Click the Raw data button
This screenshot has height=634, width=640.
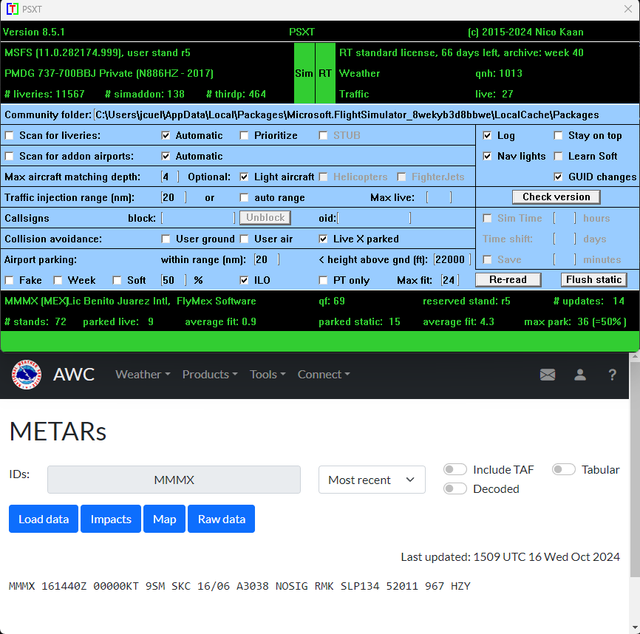221,519
